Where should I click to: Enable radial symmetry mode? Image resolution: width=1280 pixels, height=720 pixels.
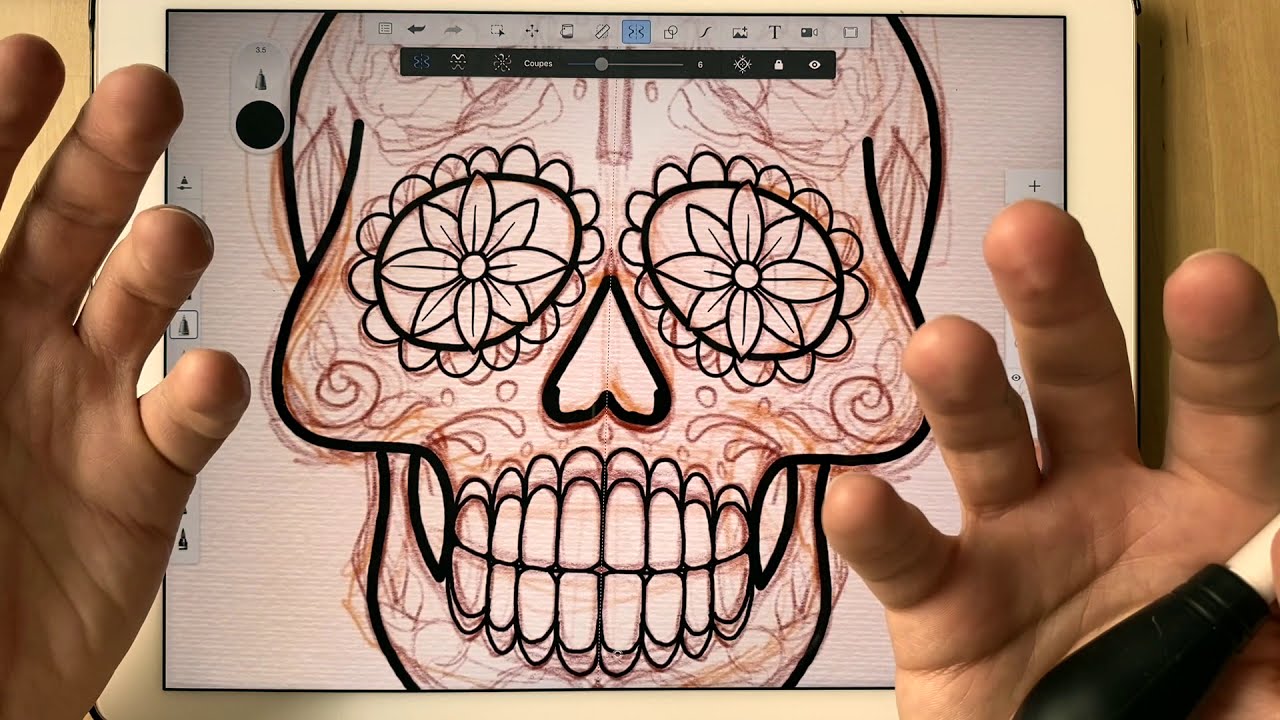tap(501, 63)
